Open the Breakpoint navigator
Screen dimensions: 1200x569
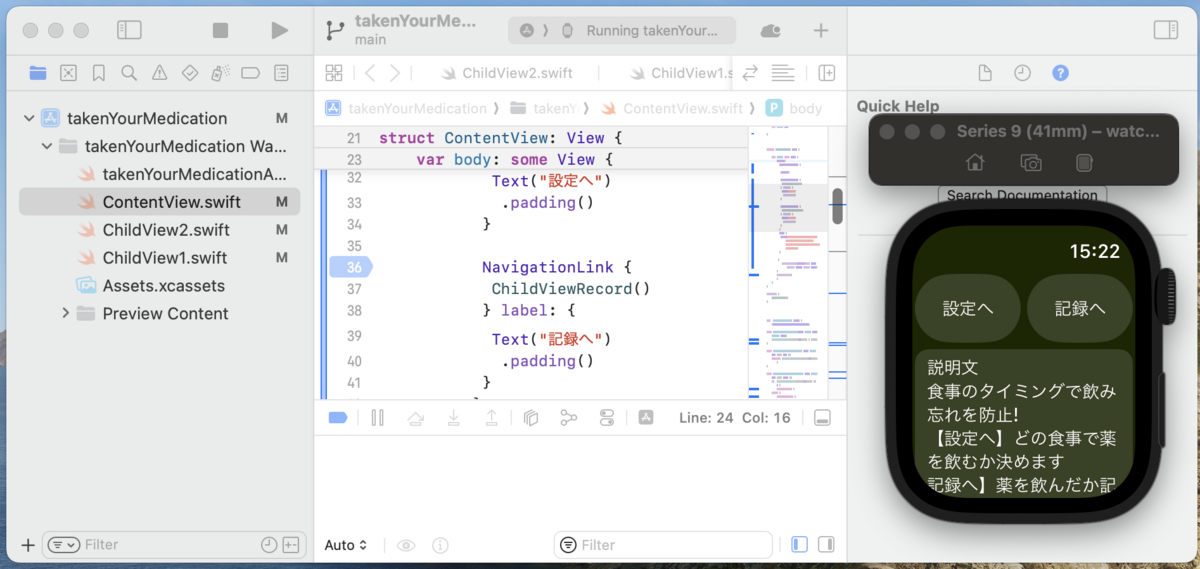click(x=251, y=73)
